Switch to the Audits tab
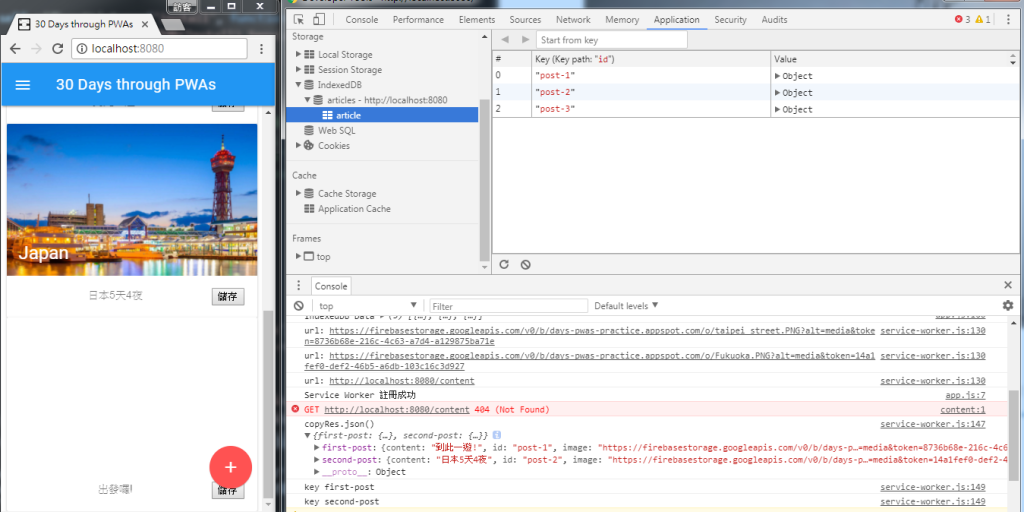The height and width of the screenshot is (512, 1024). [x=774, y=20]
